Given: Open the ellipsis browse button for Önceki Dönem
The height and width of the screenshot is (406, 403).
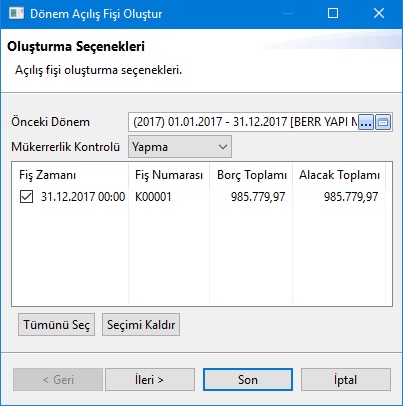Looking at the screenshot, I should [366, 122].
